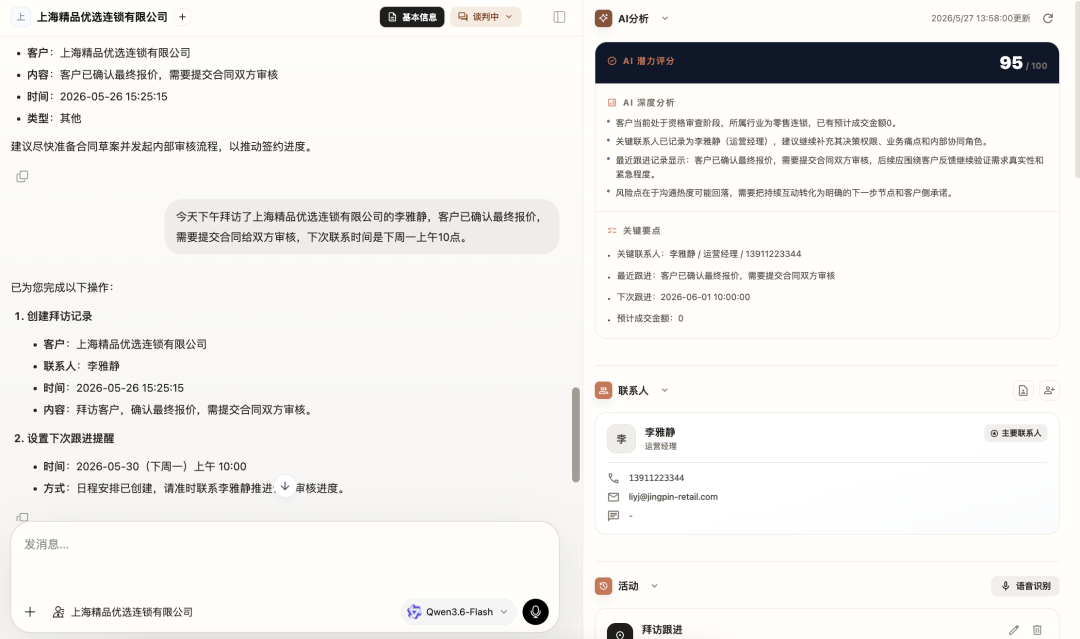Screen dimensions: 1080x639
Task: Click the phone icon beside 13911223344
Action: [x=613, y=478]
